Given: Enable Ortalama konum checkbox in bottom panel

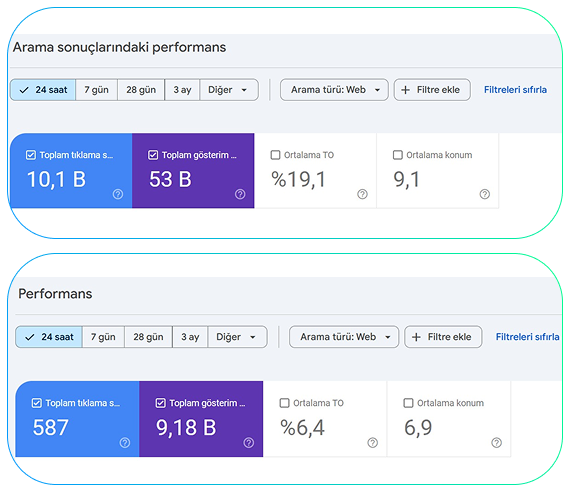Looking at the screenshot, I should (x=409, y=403).
